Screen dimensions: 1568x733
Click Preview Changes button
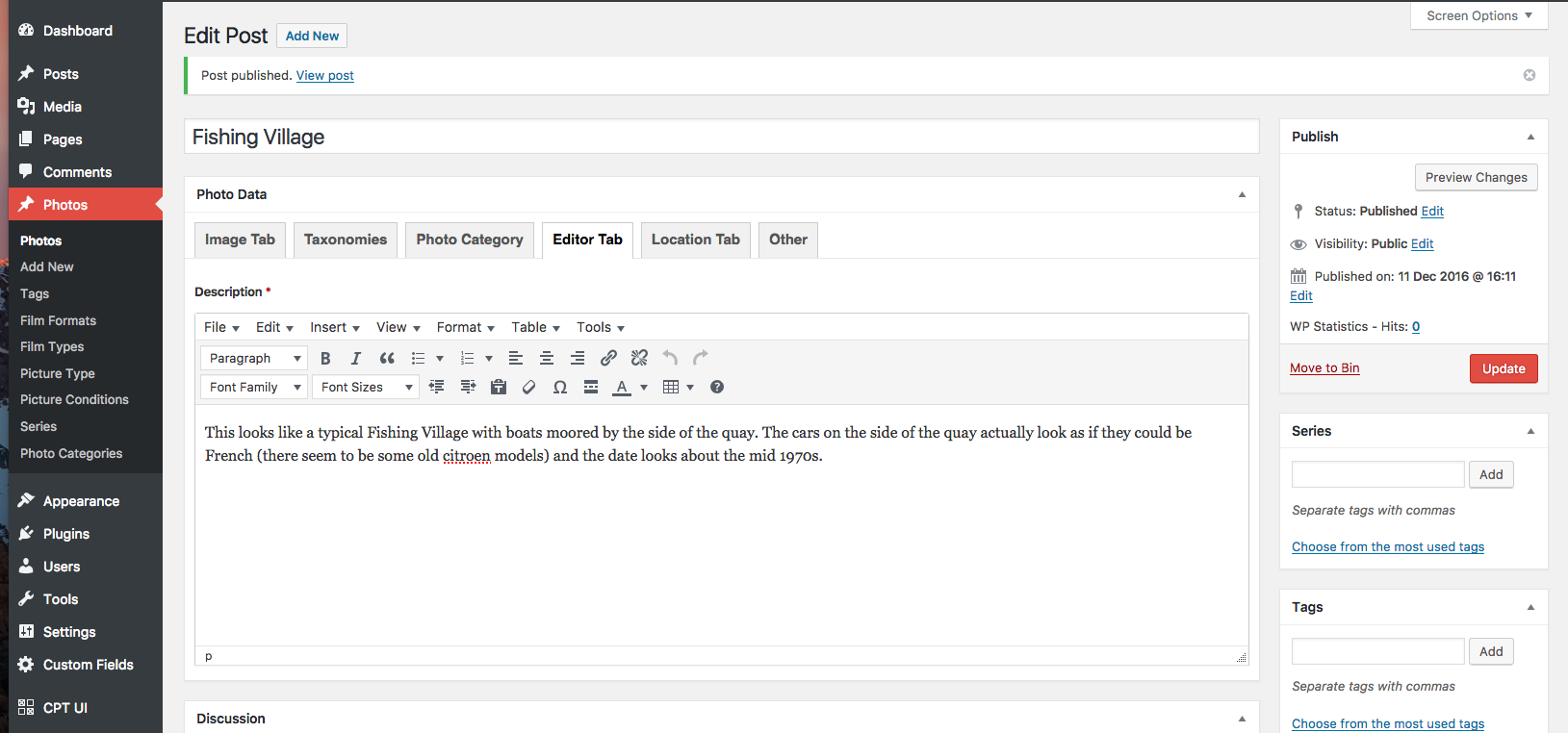pos(1476,177)
